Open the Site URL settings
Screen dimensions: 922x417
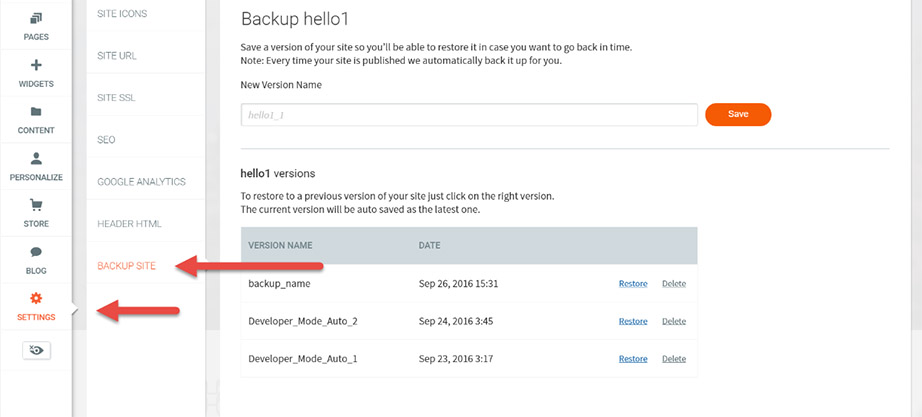pos(117,55)
